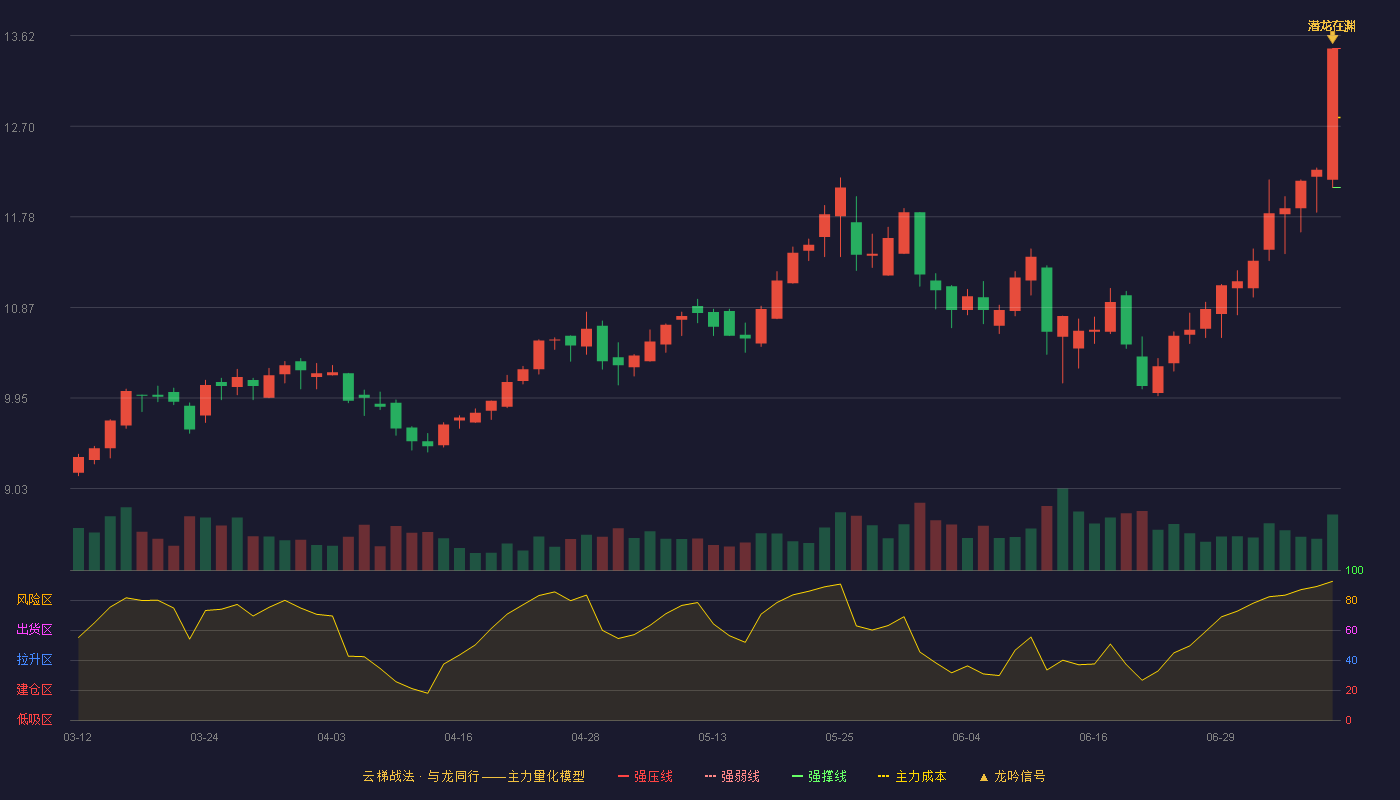Click the 05-25 date label
The image size is (1400, 800).
(840, 737)
